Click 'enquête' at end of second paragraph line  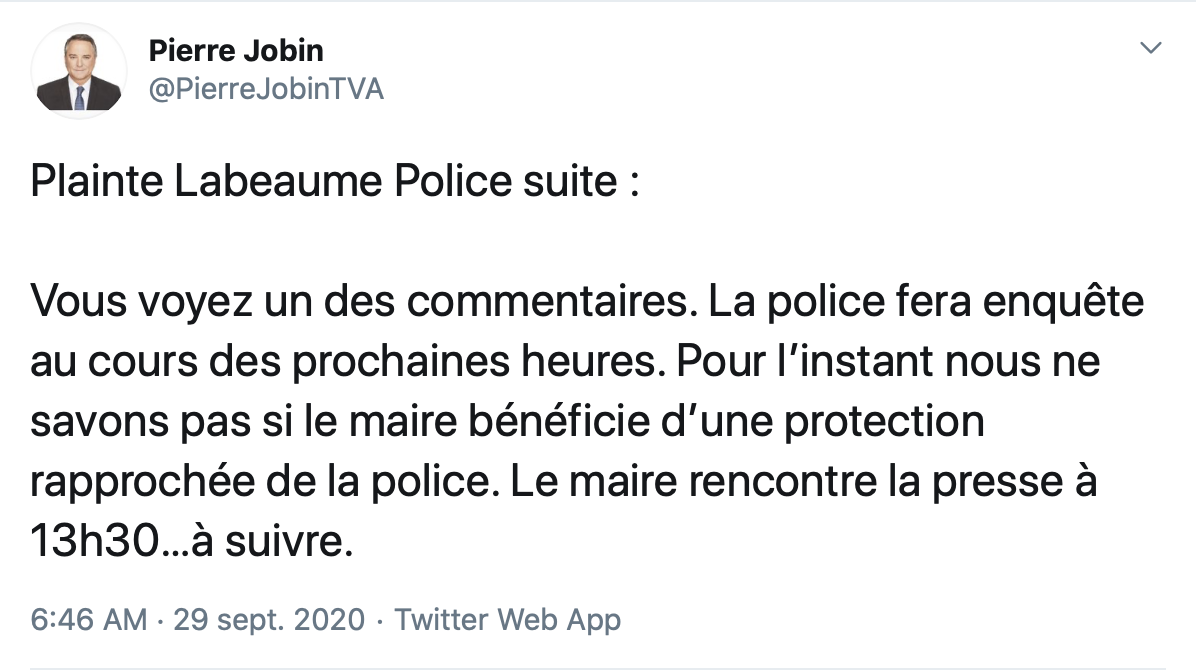(1063, 301)
